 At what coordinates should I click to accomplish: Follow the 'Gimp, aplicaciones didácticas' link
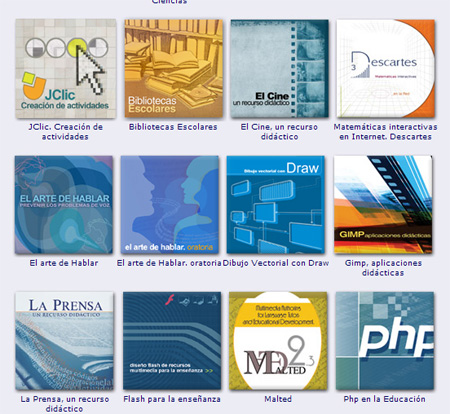(x=383, y=268)
